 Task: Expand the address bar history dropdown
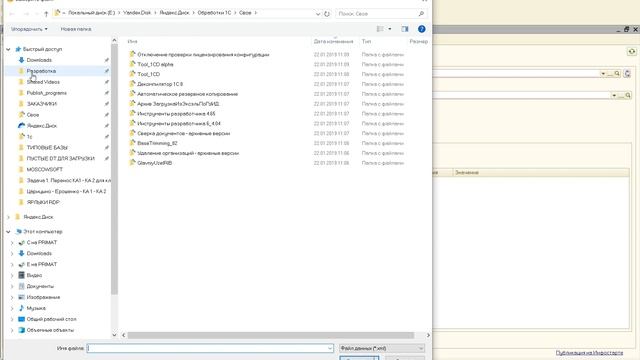click(318, 14)
